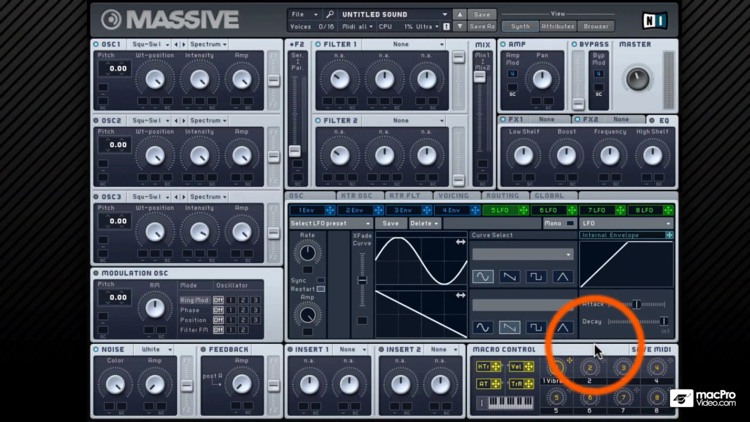
Task: Enable LFO Sync checkbox
Action: coord(320,280)
